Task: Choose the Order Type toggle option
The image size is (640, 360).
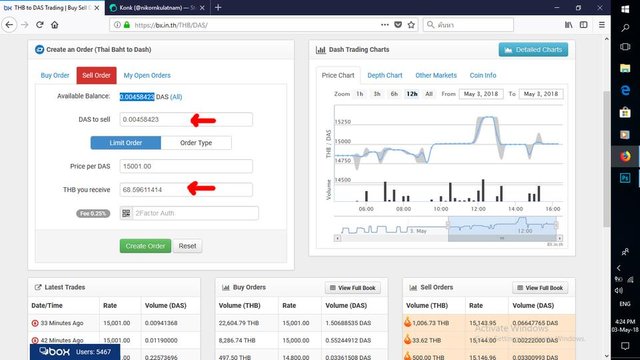Action: point(196,143)
